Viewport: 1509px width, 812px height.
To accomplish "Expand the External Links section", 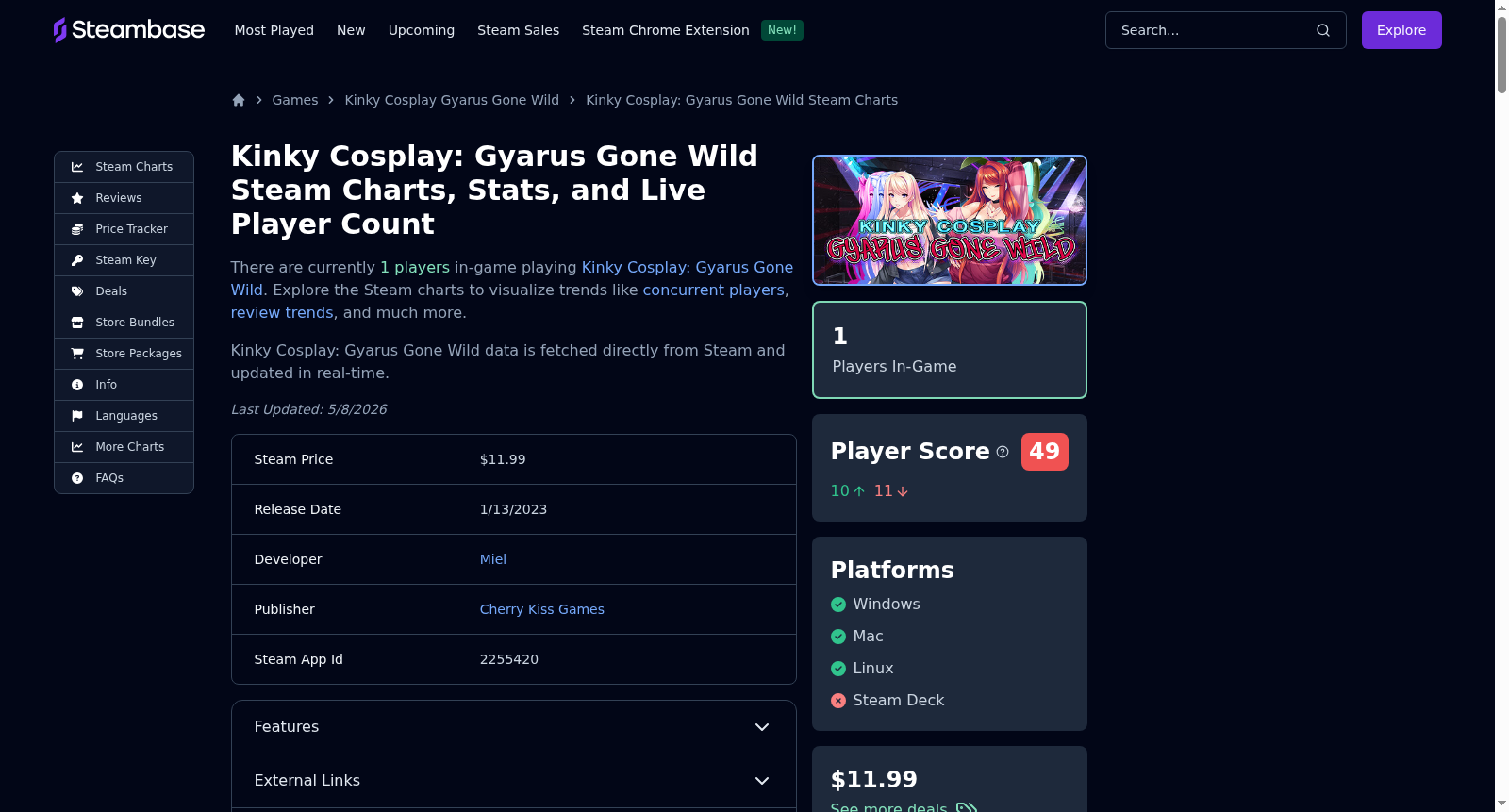I will tap(514, 781).
